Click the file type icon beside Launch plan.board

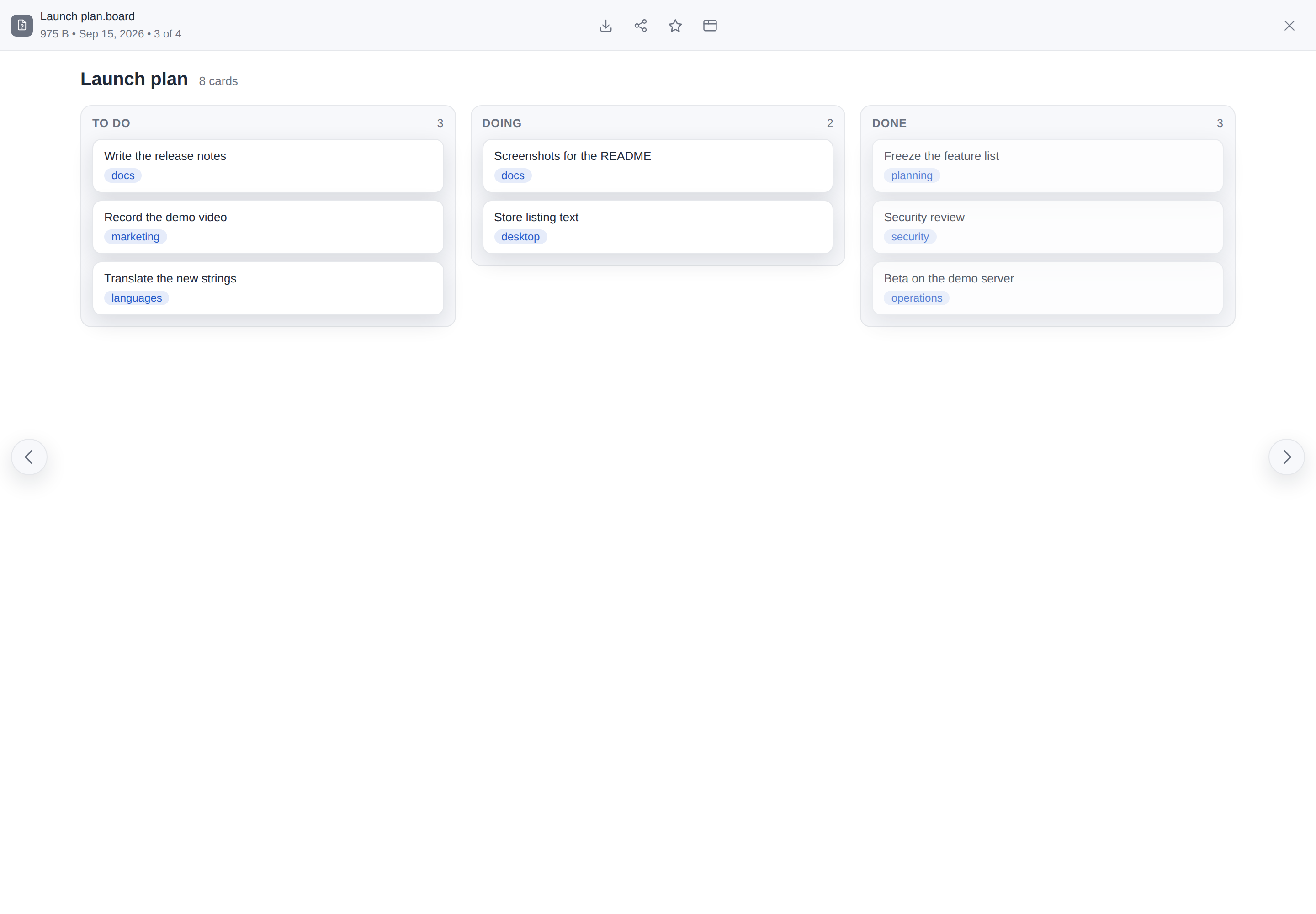[22, 26]
